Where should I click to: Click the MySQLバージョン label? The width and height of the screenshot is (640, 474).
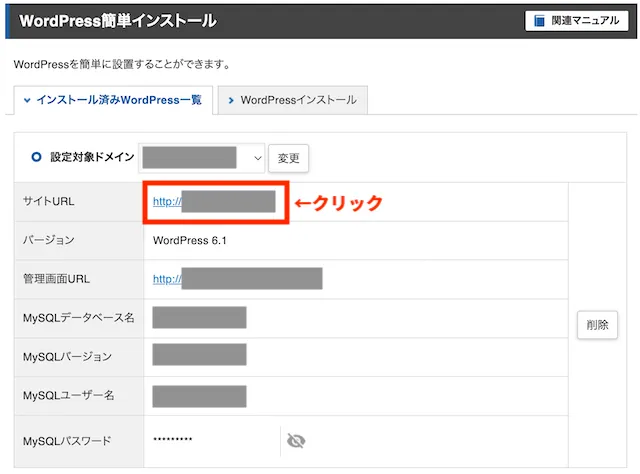click(67, 356)
